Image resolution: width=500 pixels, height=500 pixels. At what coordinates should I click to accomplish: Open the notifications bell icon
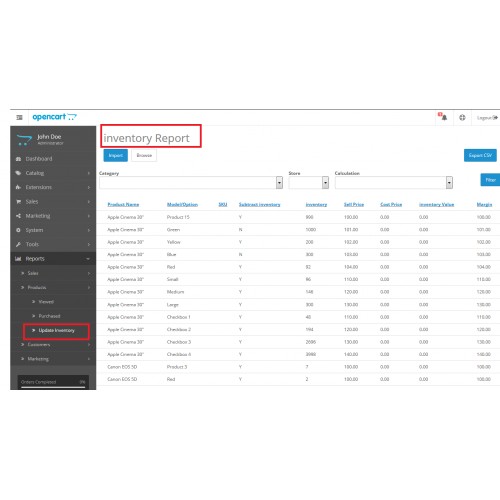click(x=444, y=117)
